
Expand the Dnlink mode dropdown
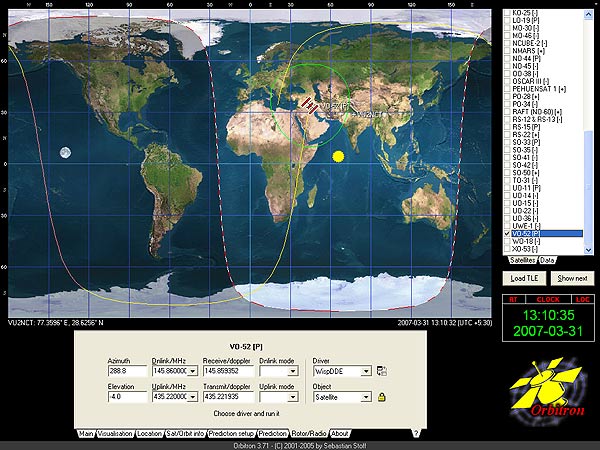tap(293, 371)
